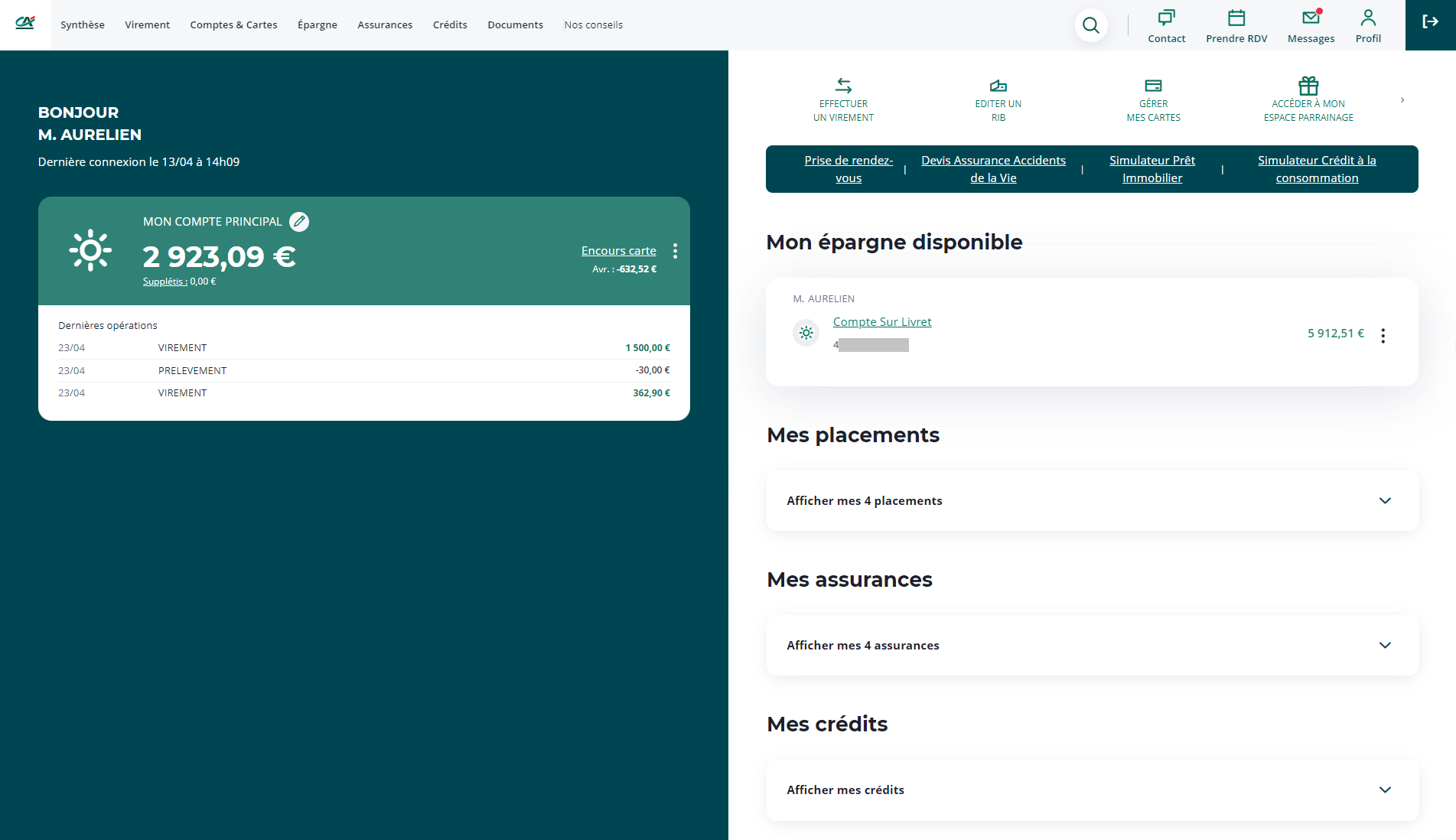This screenshot has height=840, width=1456.
Task: Click the Crédit Agricole logo icon
Action: tap(25, 23)
